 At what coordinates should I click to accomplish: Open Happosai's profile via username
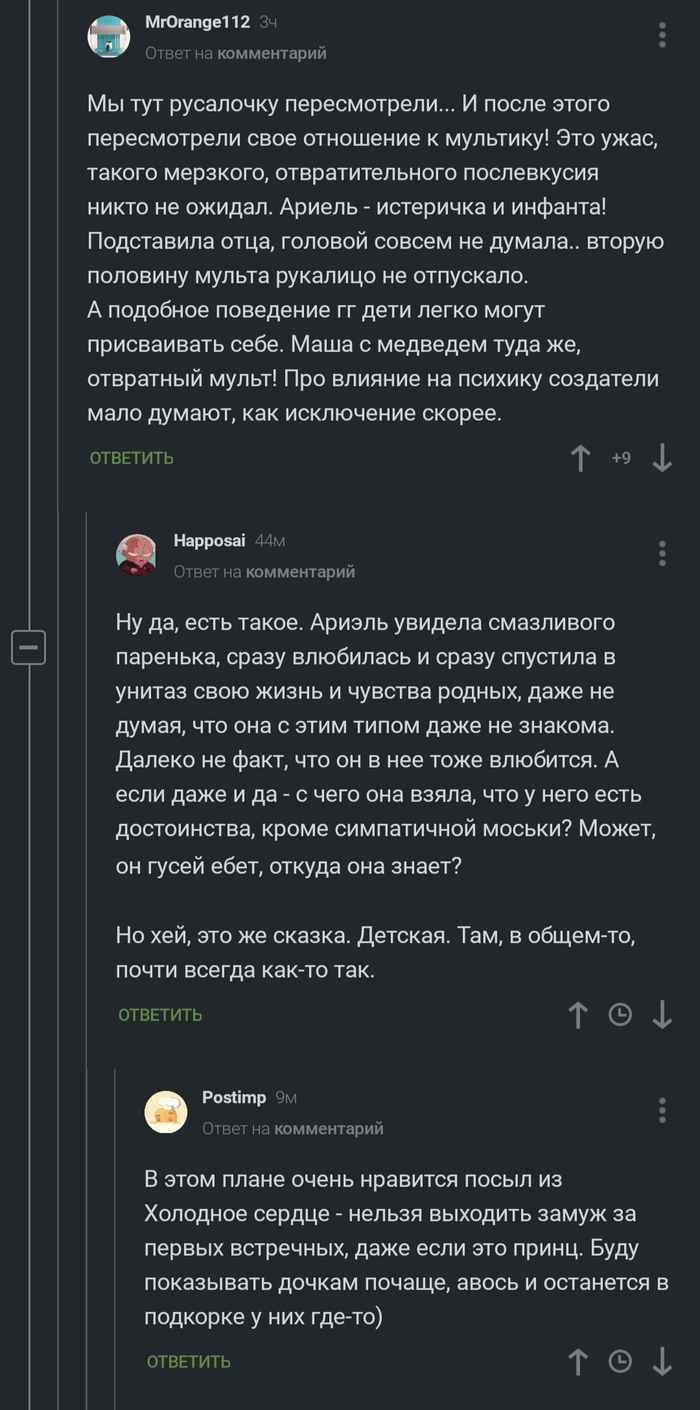pyautogui.click(x=209, y=539)
